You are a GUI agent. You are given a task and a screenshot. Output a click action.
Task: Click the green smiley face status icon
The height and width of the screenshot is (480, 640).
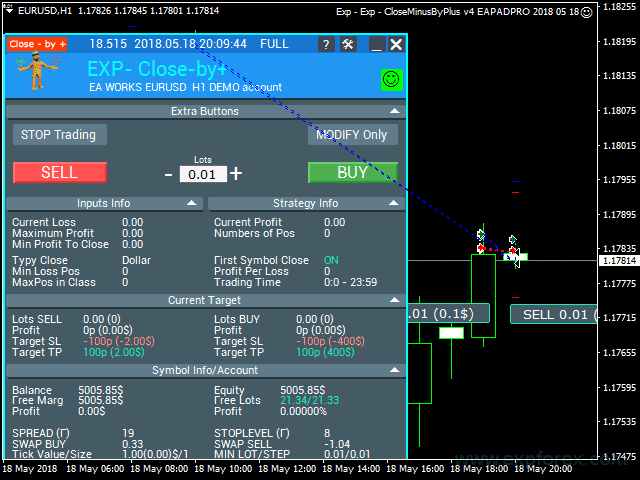(x=391, y=78)
